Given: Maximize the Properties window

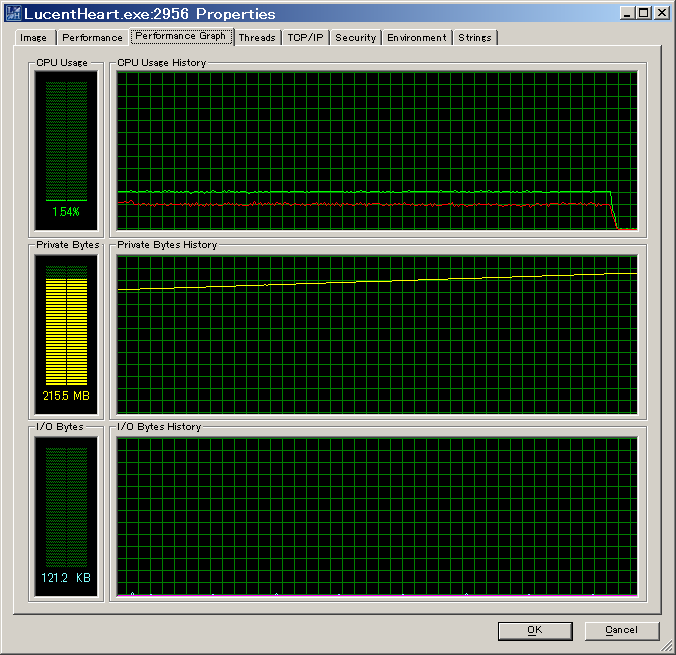Looking at the screenshot, I should pyautogui.click(x=642, y=14).
